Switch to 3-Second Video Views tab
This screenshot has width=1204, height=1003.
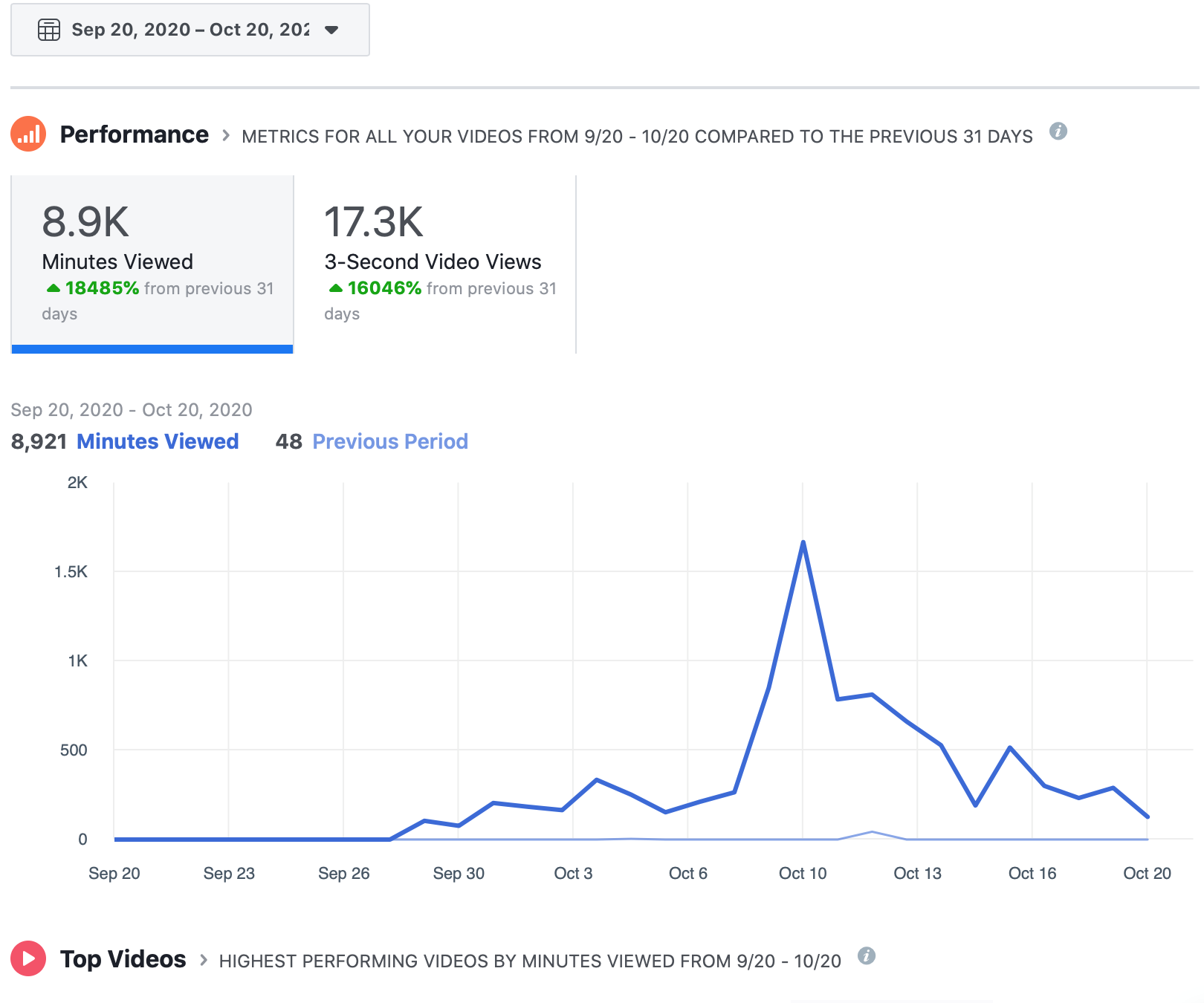point(435,264)
